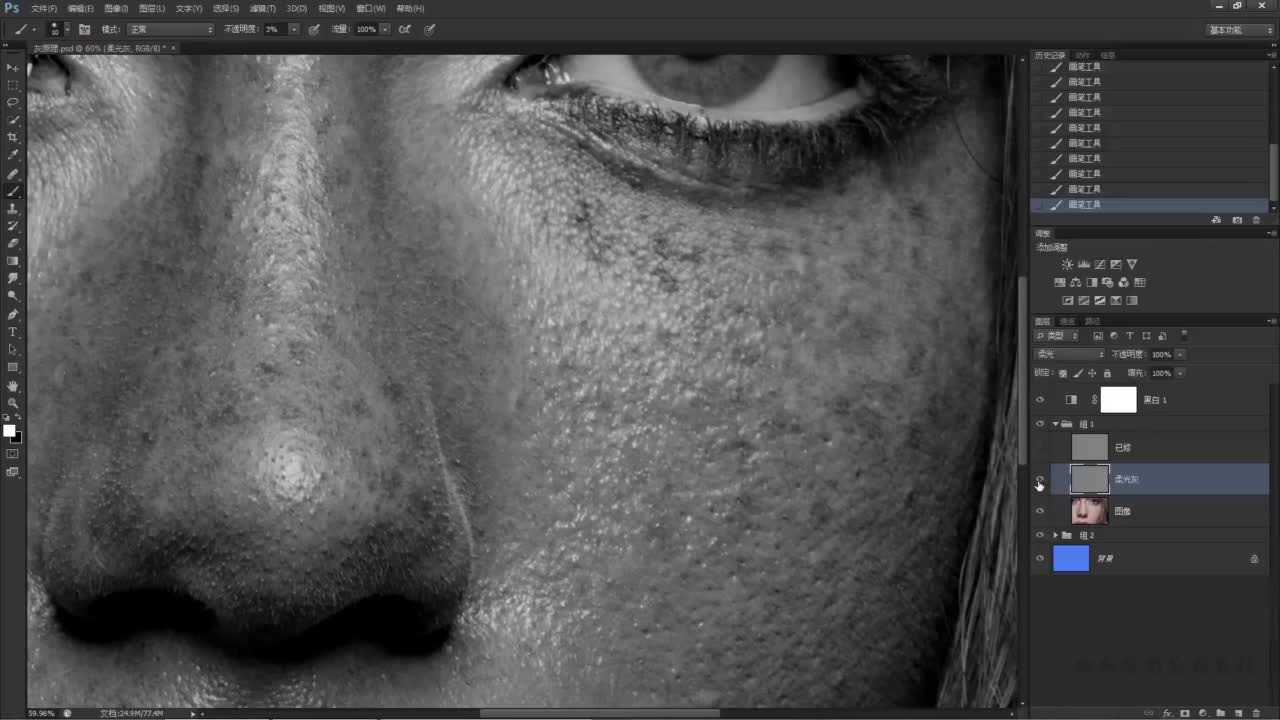Screen dimensions: 1280x720
Task: Open the brush mode 正常 dropdown
Action: [x=170, y=30]
